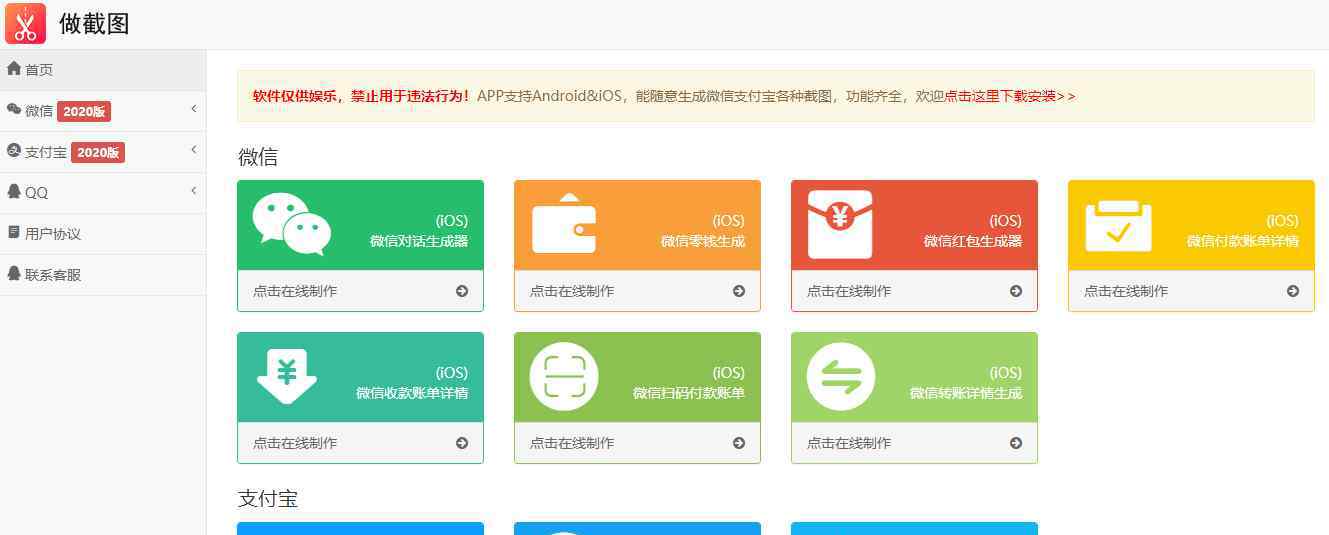Viewport: 1329px width, 535px height.
Task: Open the QQ sidebar menu
Action: [103, 193]
